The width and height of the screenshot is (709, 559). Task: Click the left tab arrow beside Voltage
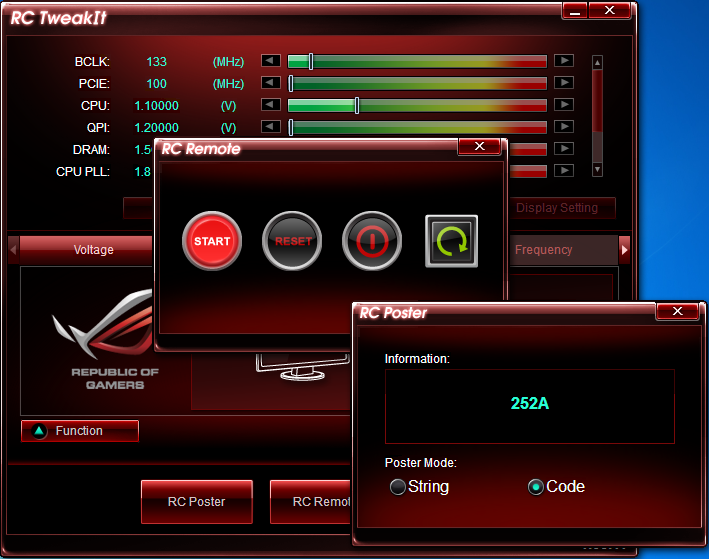pyautogui.click(x=14, y=250)
